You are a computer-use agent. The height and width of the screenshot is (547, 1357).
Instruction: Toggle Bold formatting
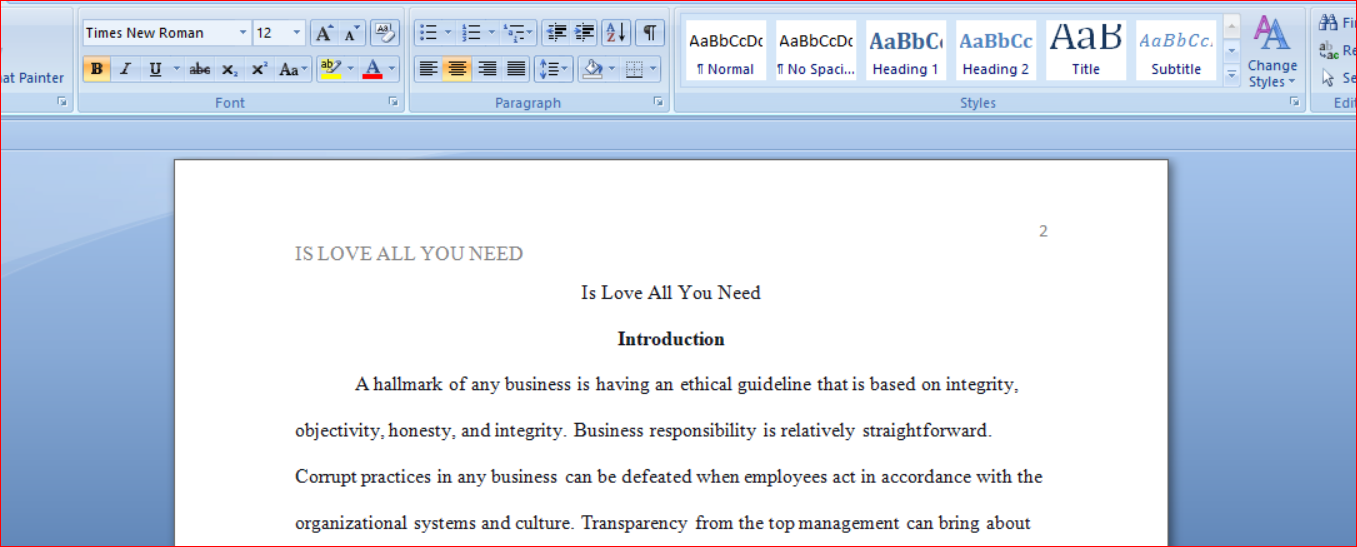tap(96, 69)
